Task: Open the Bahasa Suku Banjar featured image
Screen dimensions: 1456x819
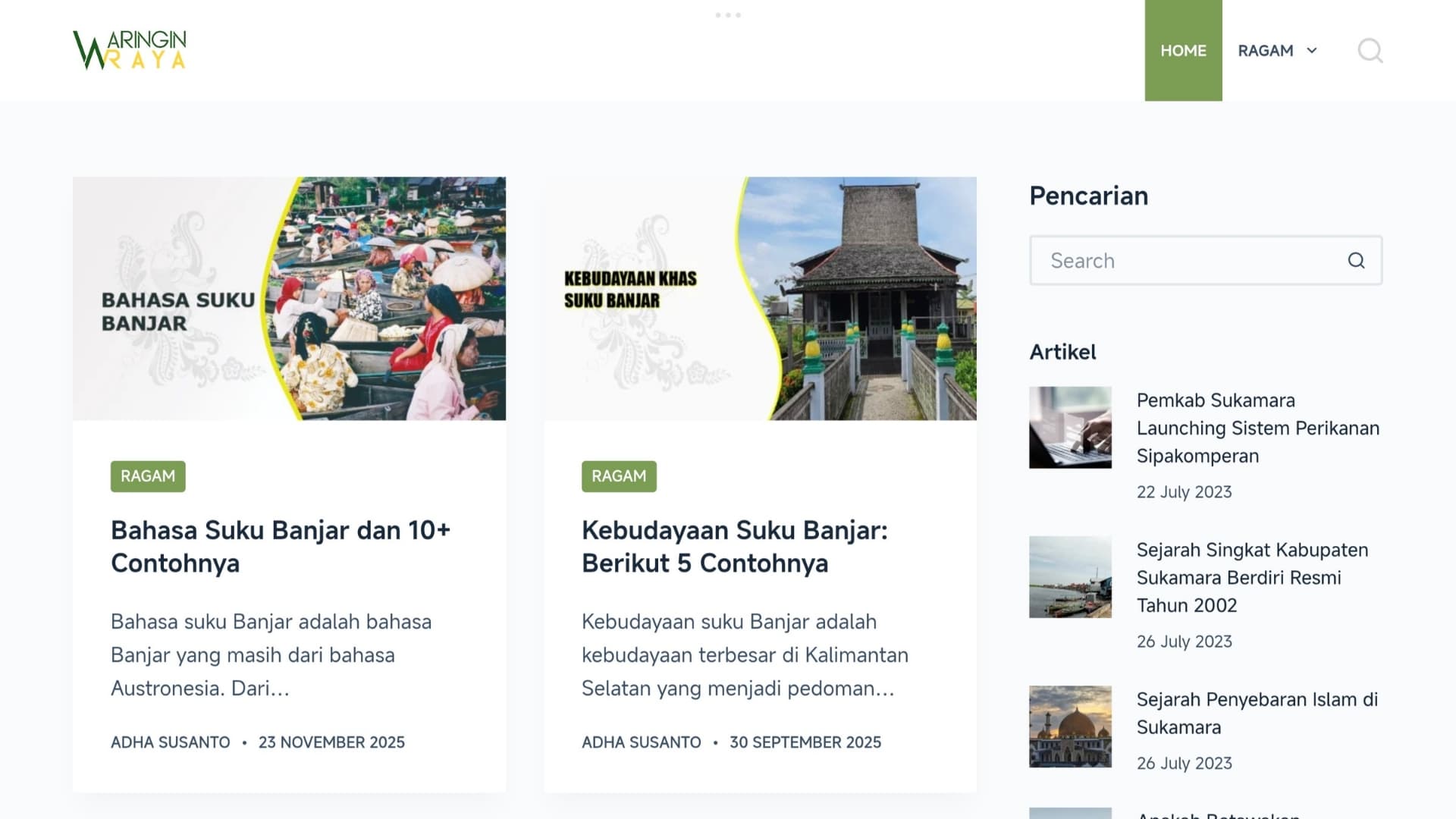Action: pos(289,299)
